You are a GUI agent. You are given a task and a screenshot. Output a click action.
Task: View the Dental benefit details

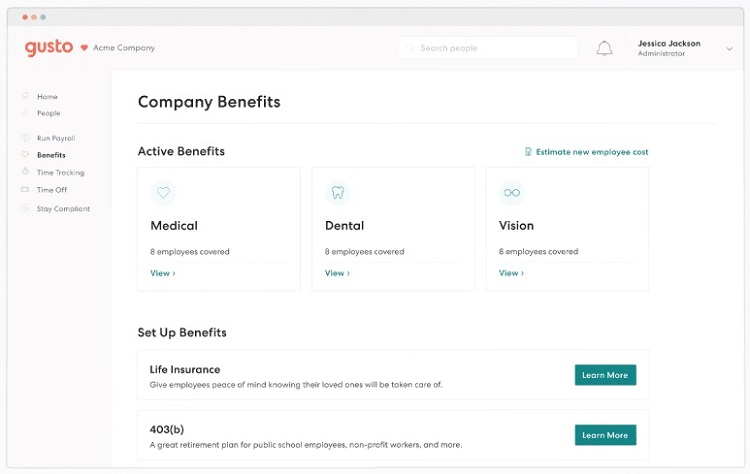click(x=337, y=273)
